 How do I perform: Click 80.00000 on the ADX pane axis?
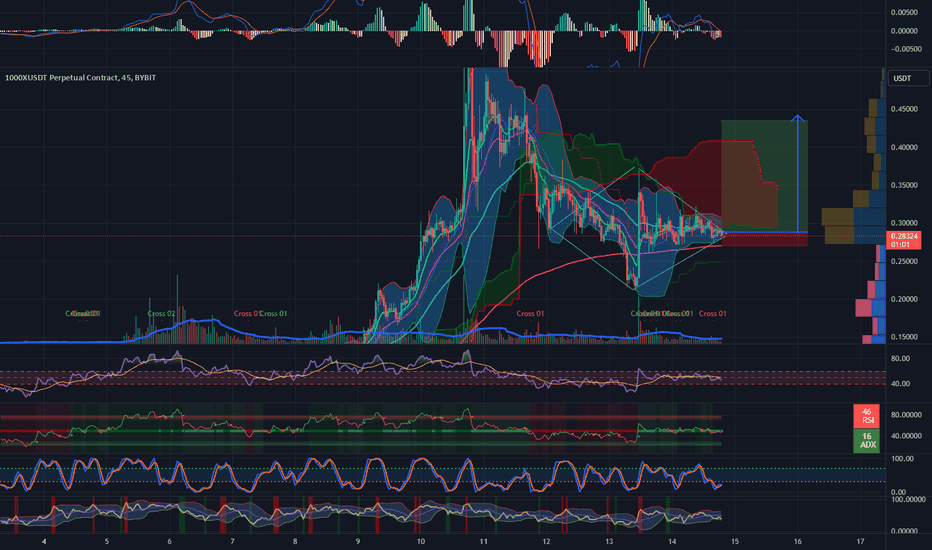tap(906, 415)
